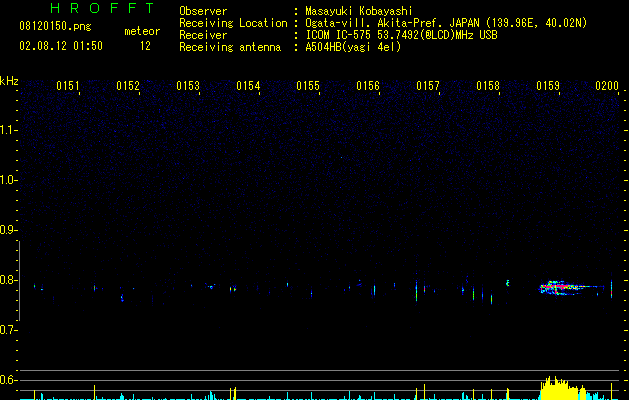Click the meteor count value 12
The height and width of the screenshot is (400, 629).
click(x=145, y=46)
